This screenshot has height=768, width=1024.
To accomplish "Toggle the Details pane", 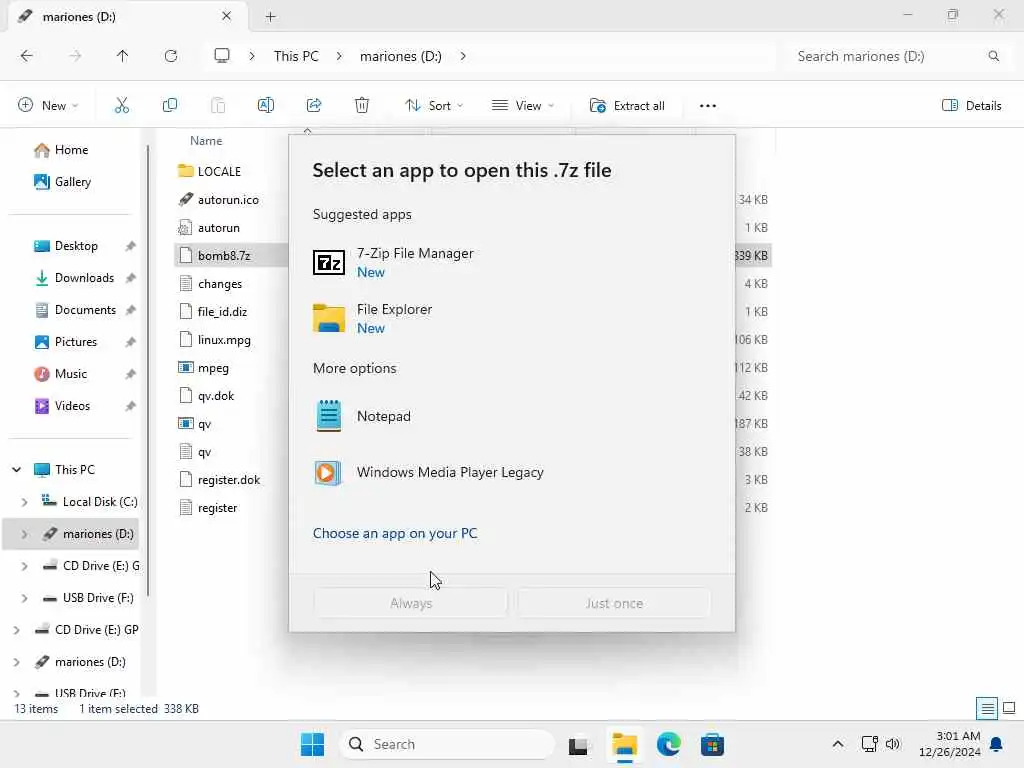I will [972, 105].
